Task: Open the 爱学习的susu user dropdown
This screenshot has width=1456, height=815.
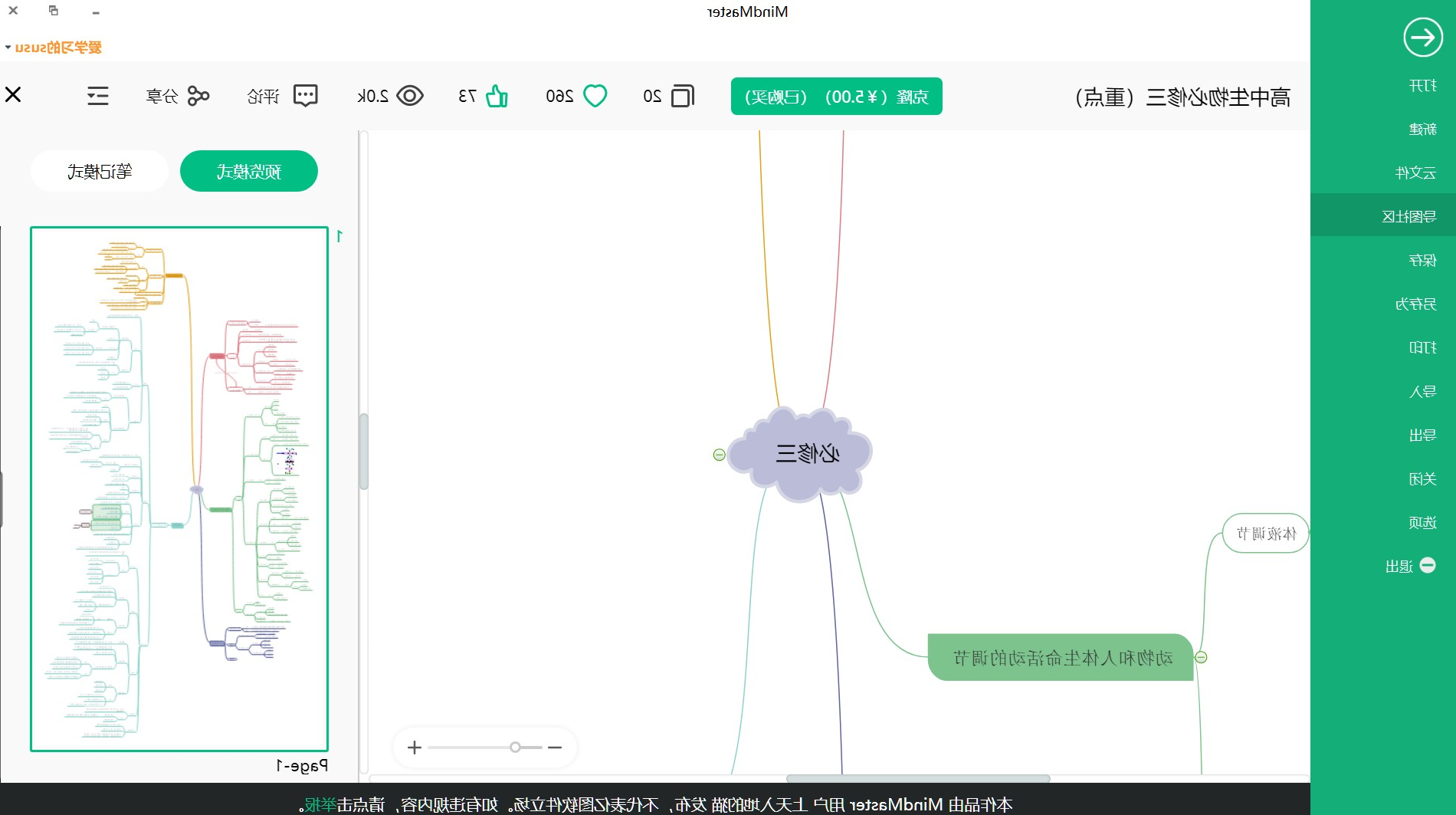Action: click(54, 48)
